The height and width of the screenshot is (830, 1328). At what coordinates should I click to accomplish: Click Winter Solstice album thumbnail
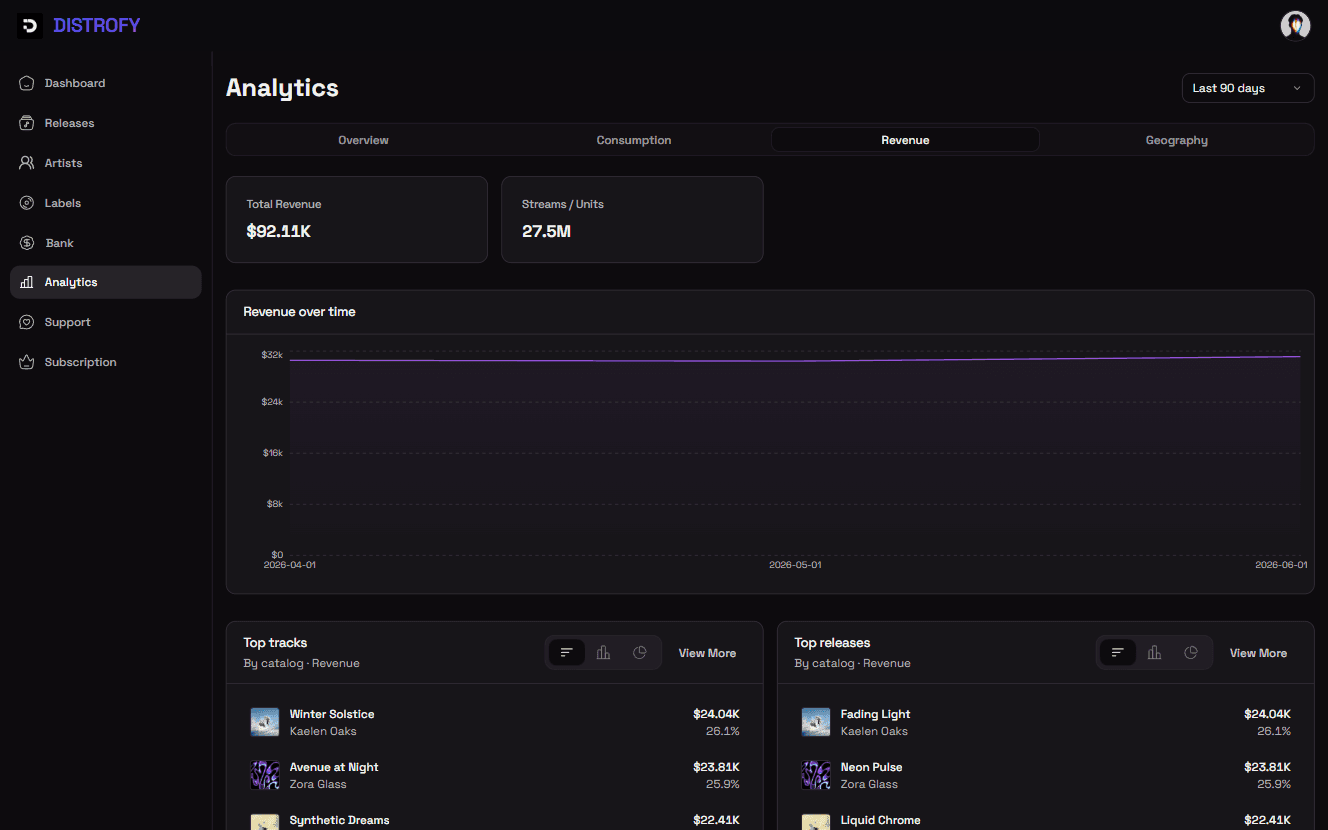click(x=265, y=722)
